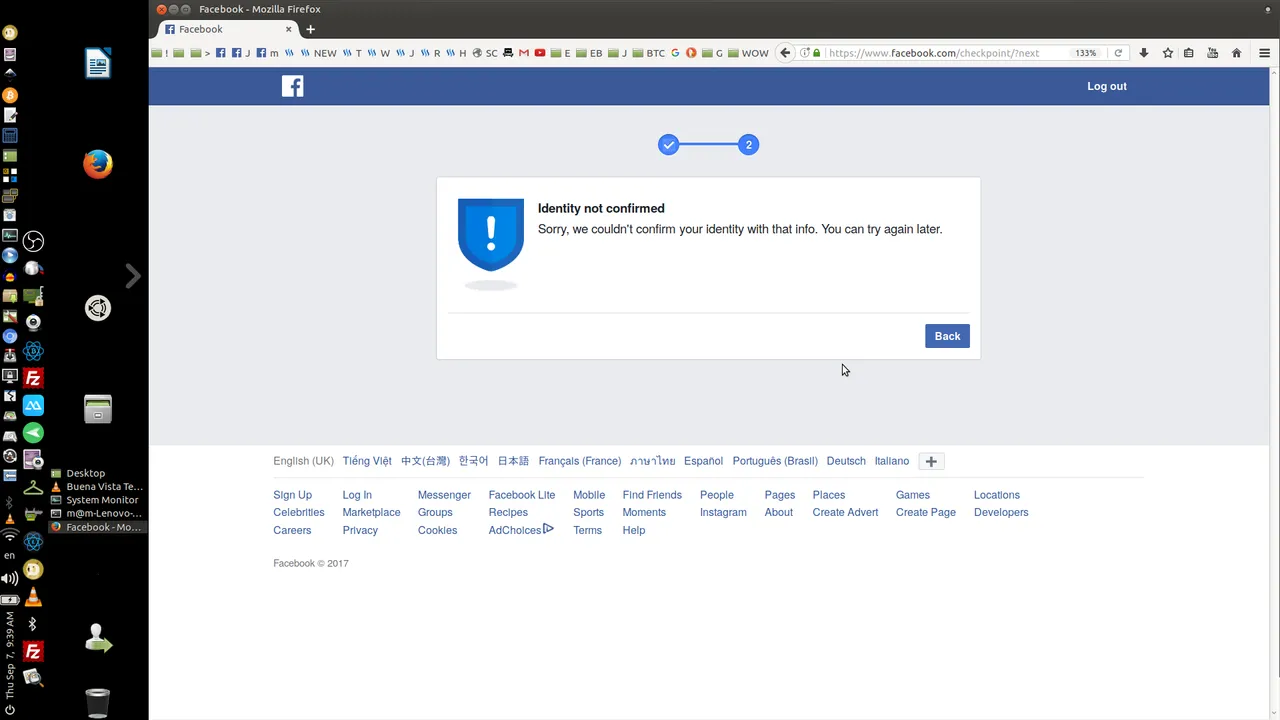Open the NEW bookmark in toolbar

click(319, 53)
